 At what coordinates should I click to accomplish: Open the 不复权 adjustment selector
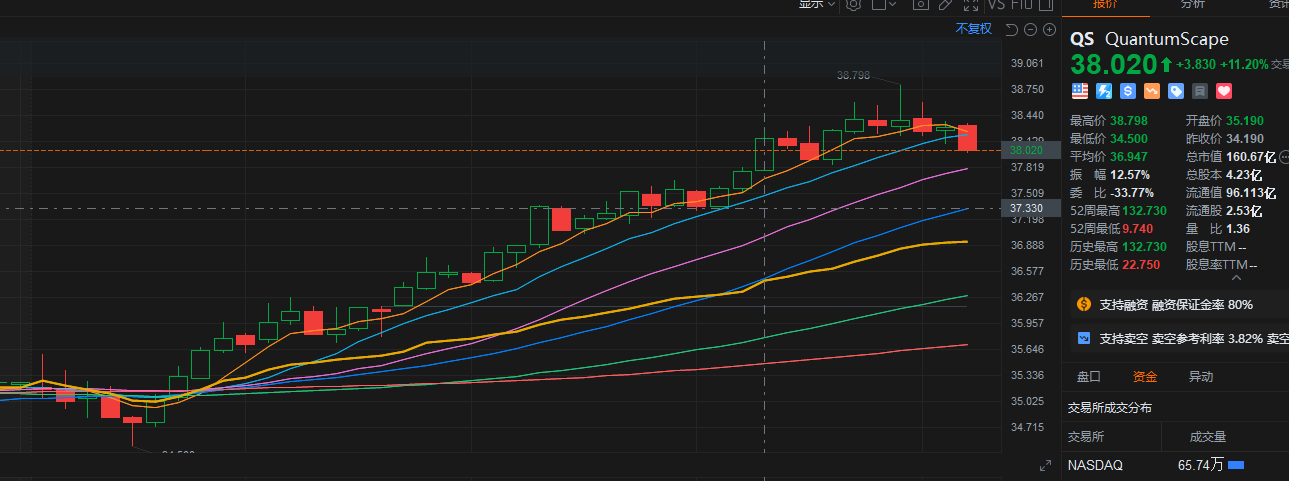point(973,28)
